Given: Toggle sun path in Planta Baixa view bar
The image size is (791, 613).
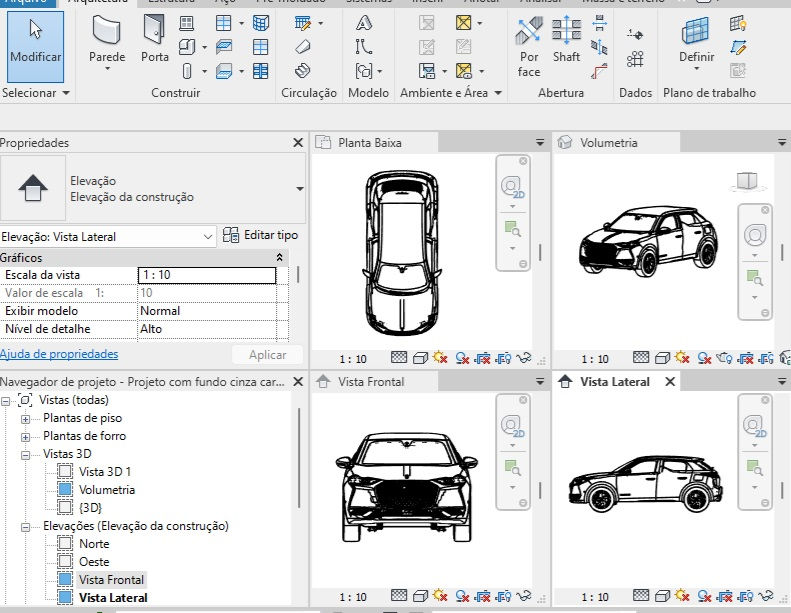Looking at the screenshot, I should pos(440,358).
